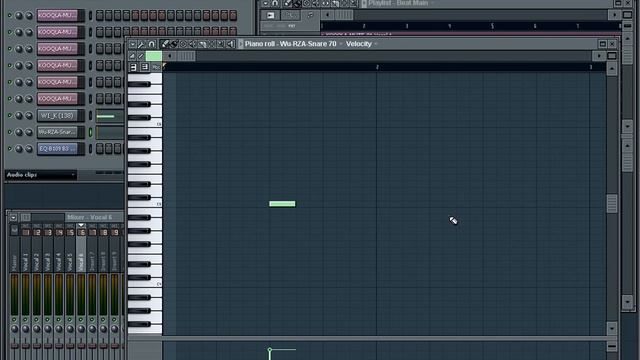Open the piano roll wrench tools menu

click(142, 44)
